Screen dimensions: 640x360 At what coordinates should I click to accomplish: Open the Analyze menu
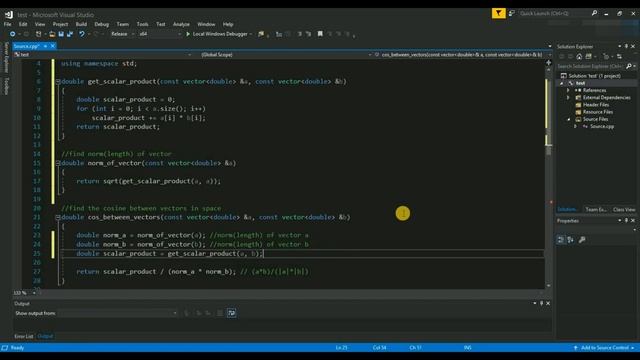coord(181,24)
